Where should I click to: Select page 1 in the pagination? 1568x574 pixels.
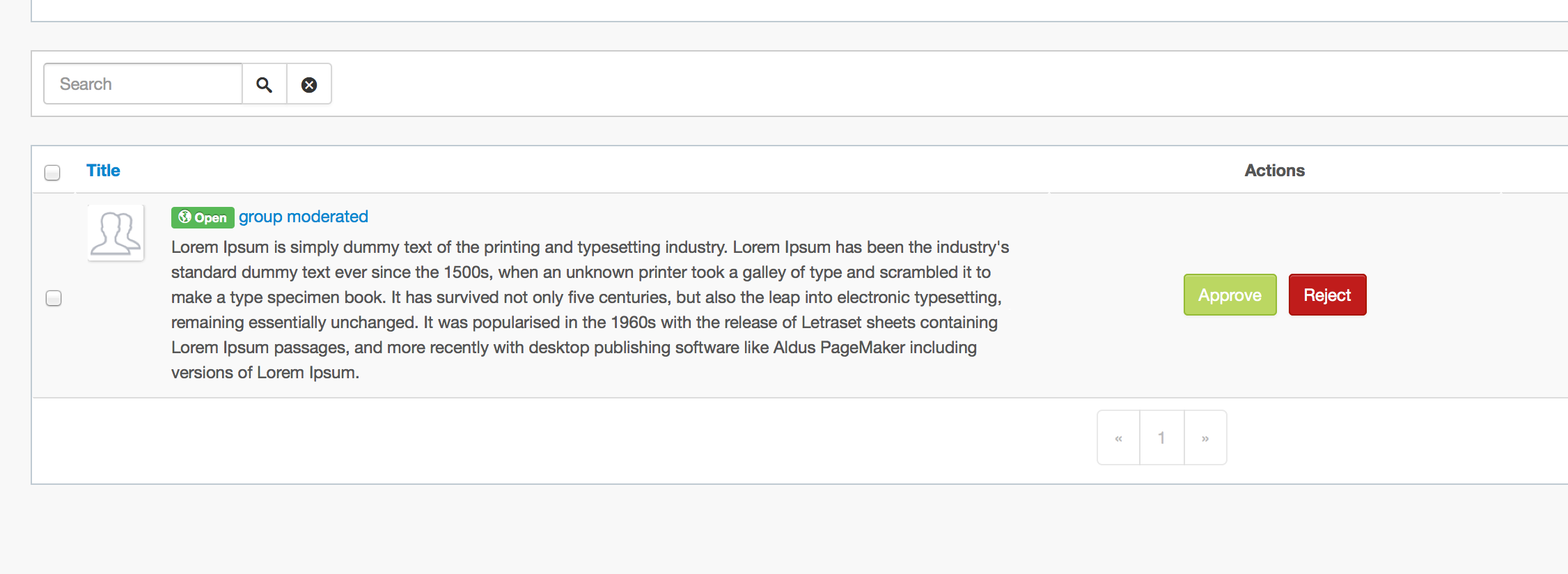point(1161,437)
